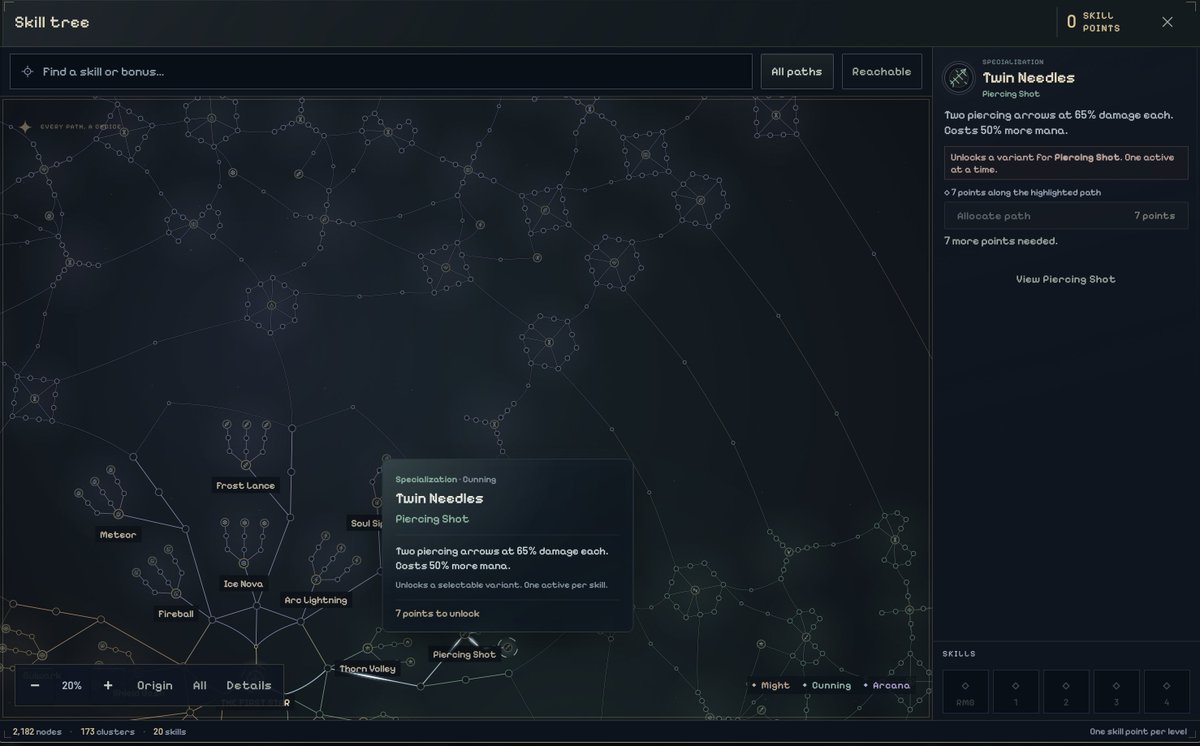Click the Ice Nova skill node label
The height and width of the screenshot is (746, 1200).
243,584
